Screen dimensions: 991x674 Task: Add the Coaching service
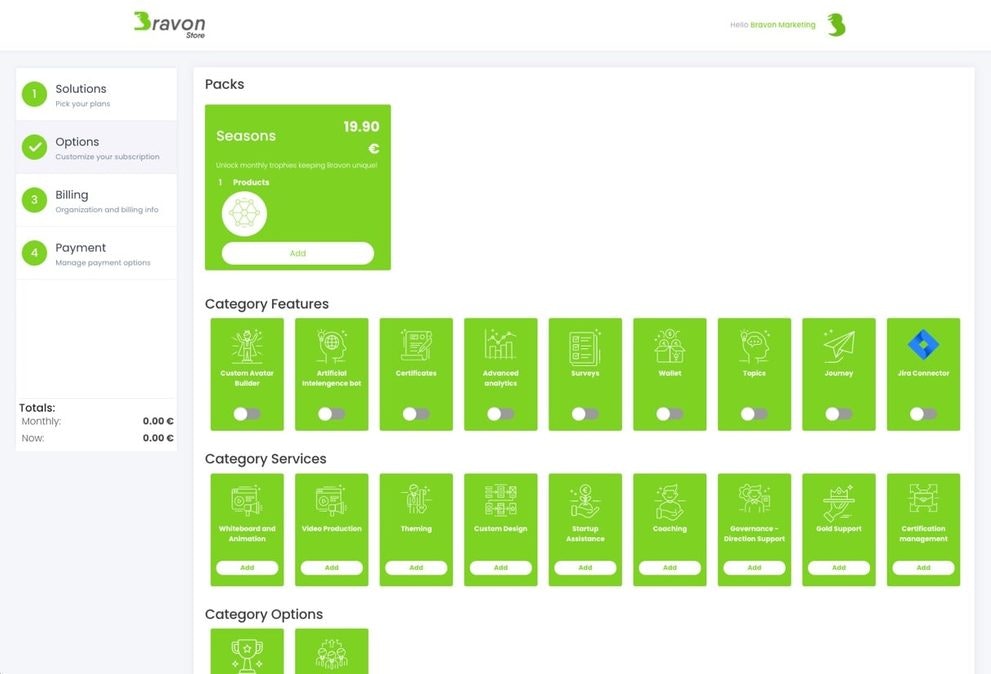coord(669,567)
